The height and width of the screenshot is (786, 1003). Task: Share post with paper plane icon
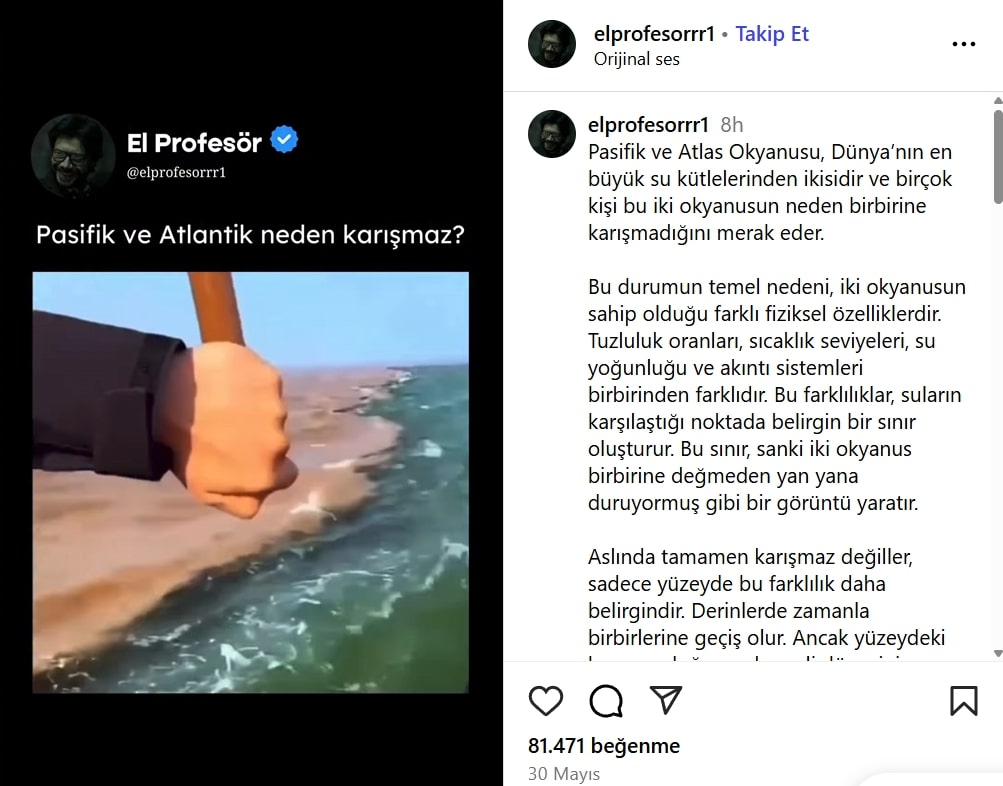pos(665,700)
